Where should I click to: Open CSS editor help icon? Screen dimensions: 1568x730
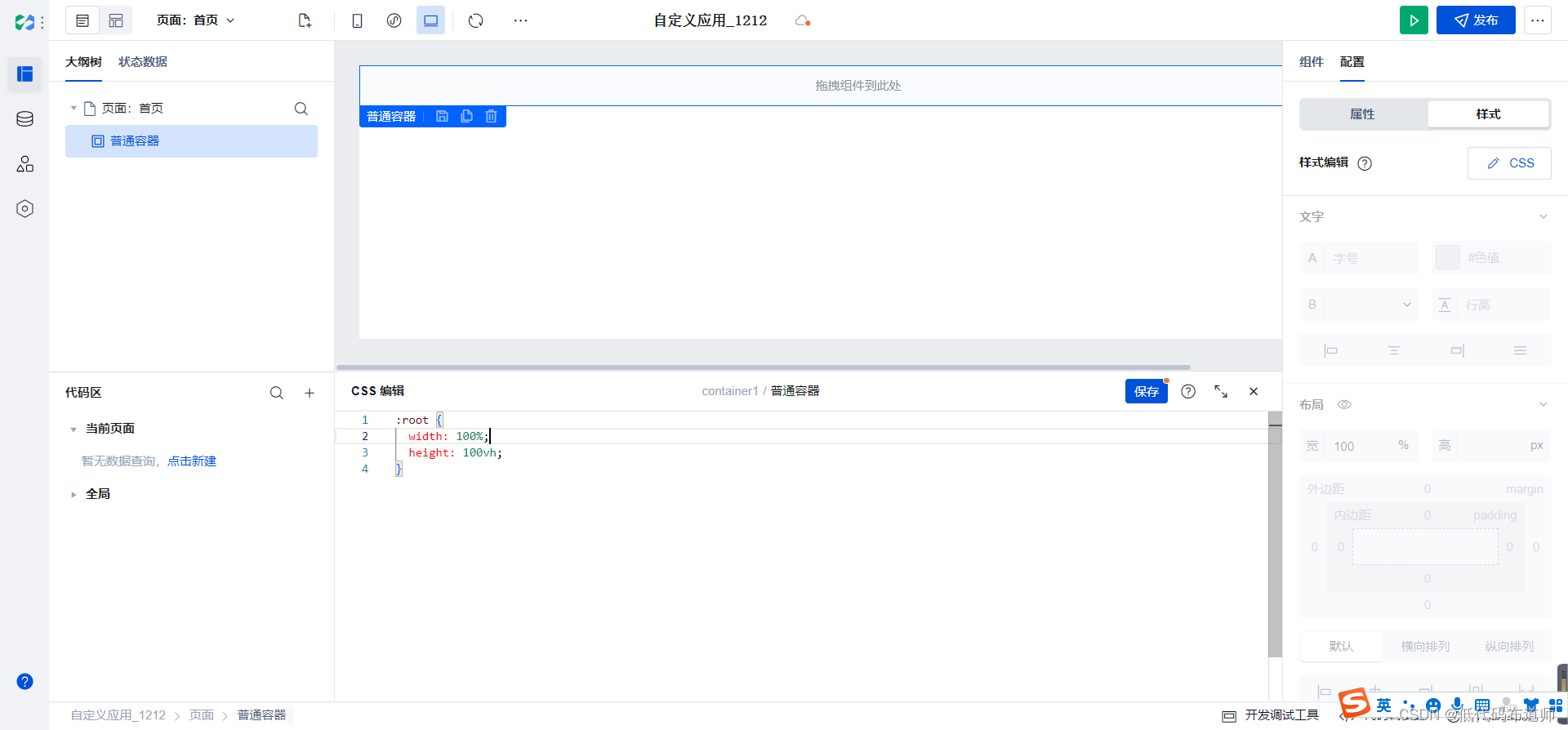[x=1188, y=391]
